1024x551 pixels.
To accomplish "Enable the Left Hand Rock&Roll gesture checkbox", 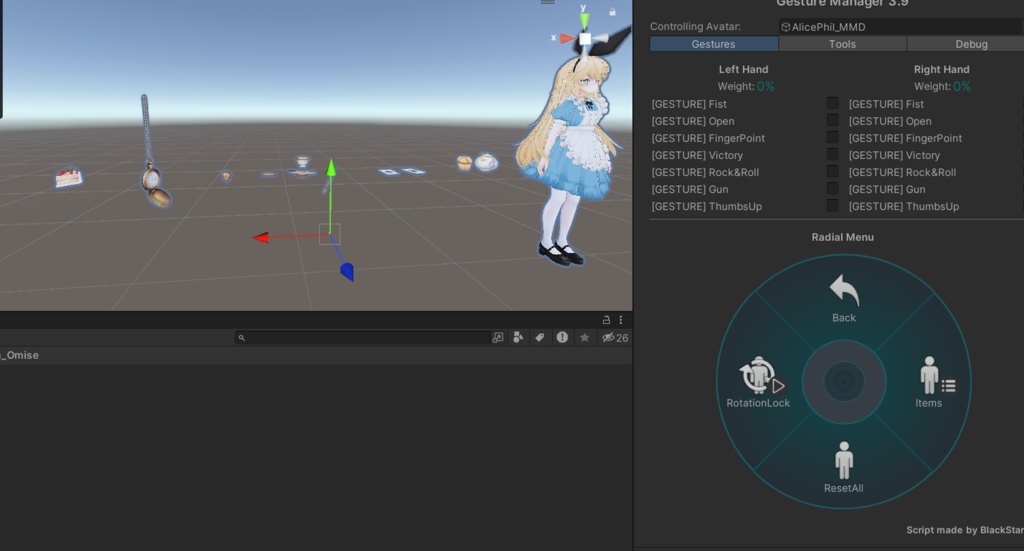I will coord(833,171).
